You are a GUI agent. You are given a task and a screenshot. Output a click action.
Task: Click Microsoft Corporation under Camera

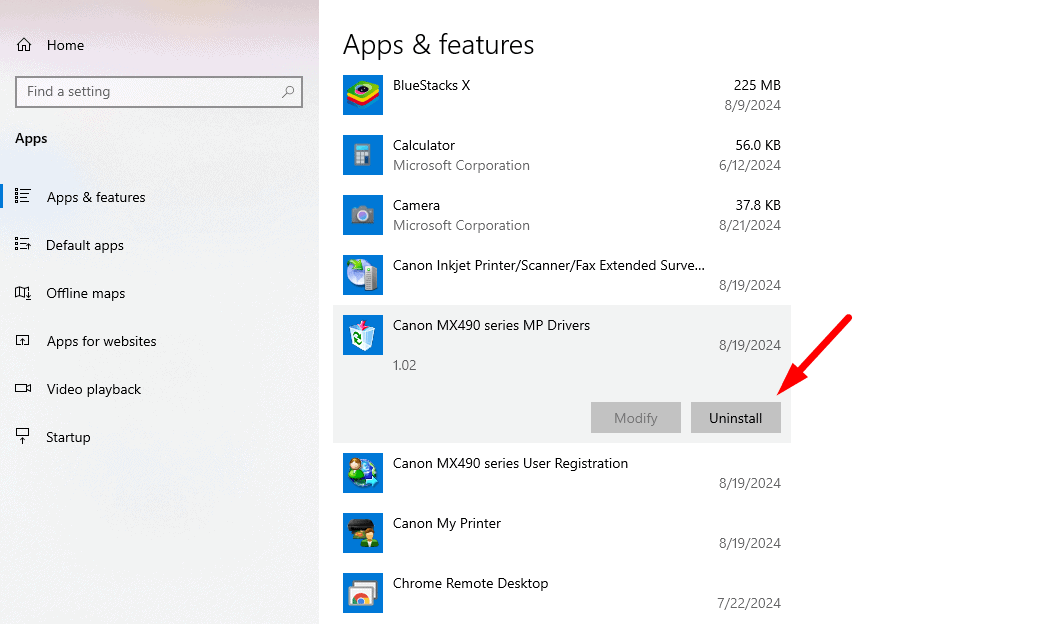[461, 226]
